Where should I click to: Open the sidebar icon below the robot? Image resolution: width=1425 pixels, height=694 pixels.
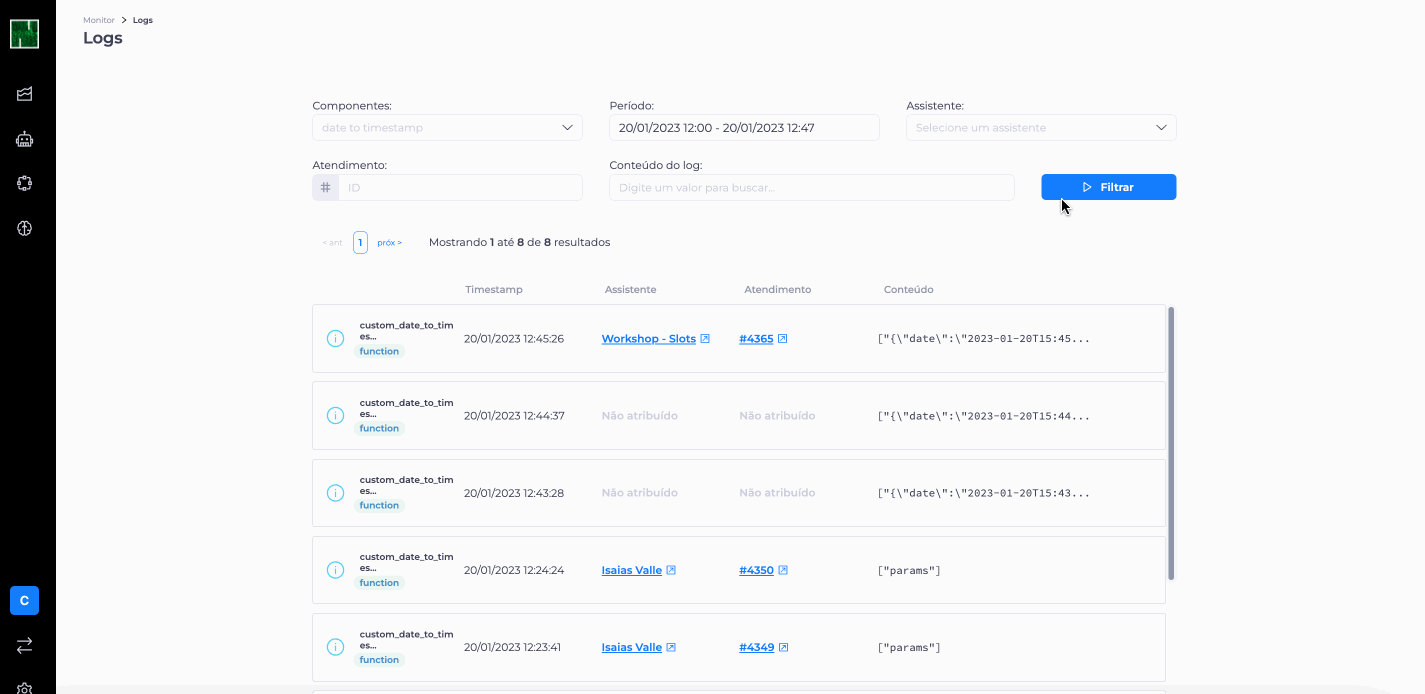click(25, 183)
